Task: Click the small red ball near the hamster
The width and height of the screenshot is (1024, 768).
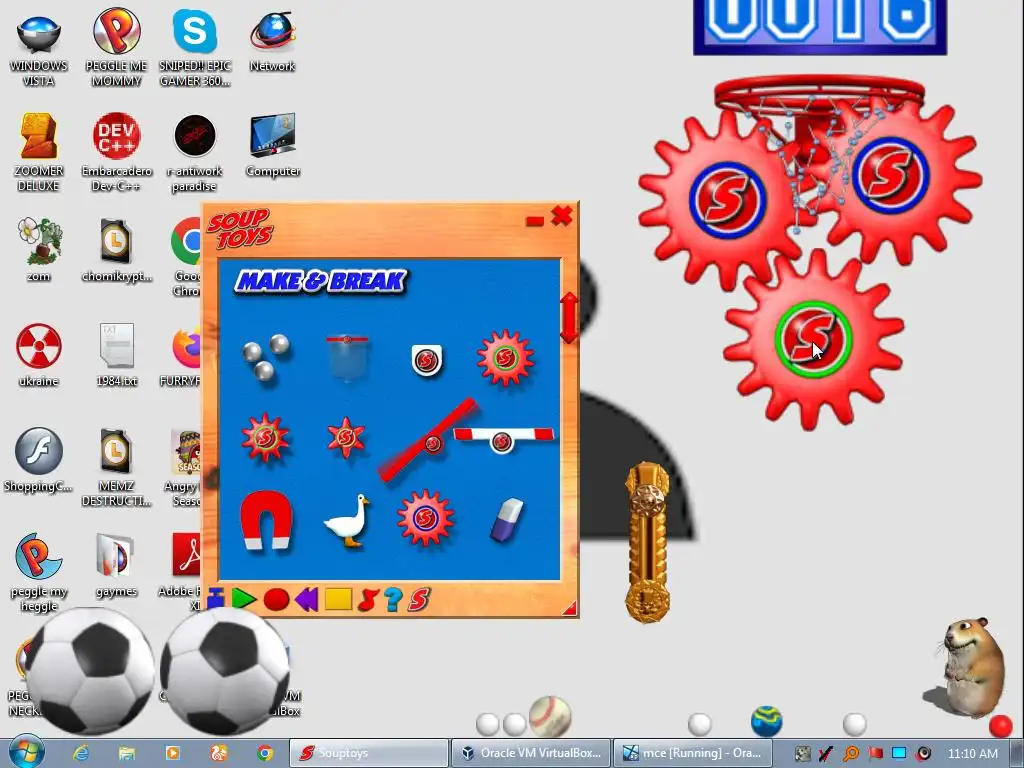Action: (x=1000, y=726)
